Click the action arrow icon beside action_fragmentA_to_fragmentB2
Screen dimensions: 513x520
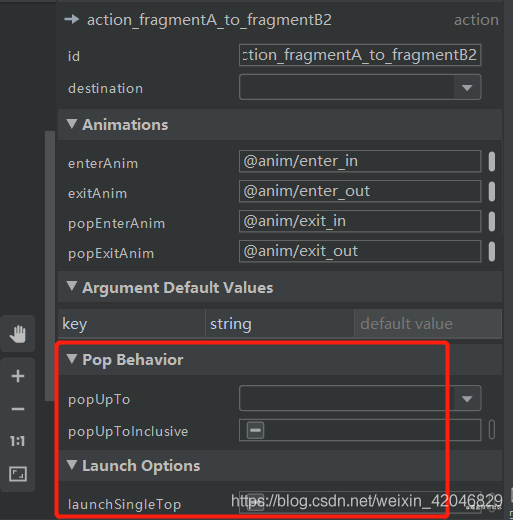[x=72, y=20]
